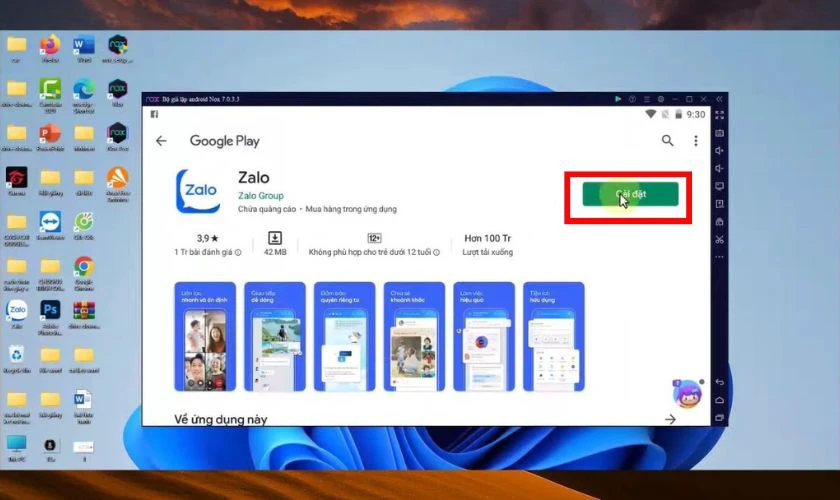Select WinRAR archive desktop icon
The height and width of the screenshot is (500, 840).
click(84, 315)
